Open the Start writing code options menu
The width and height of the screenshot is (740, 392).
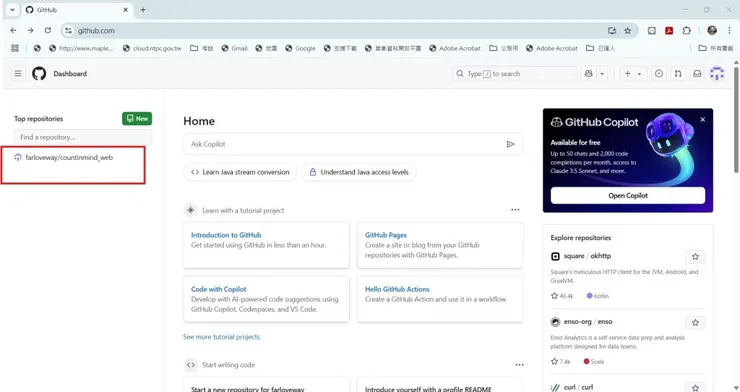click(x=519, y=365)
